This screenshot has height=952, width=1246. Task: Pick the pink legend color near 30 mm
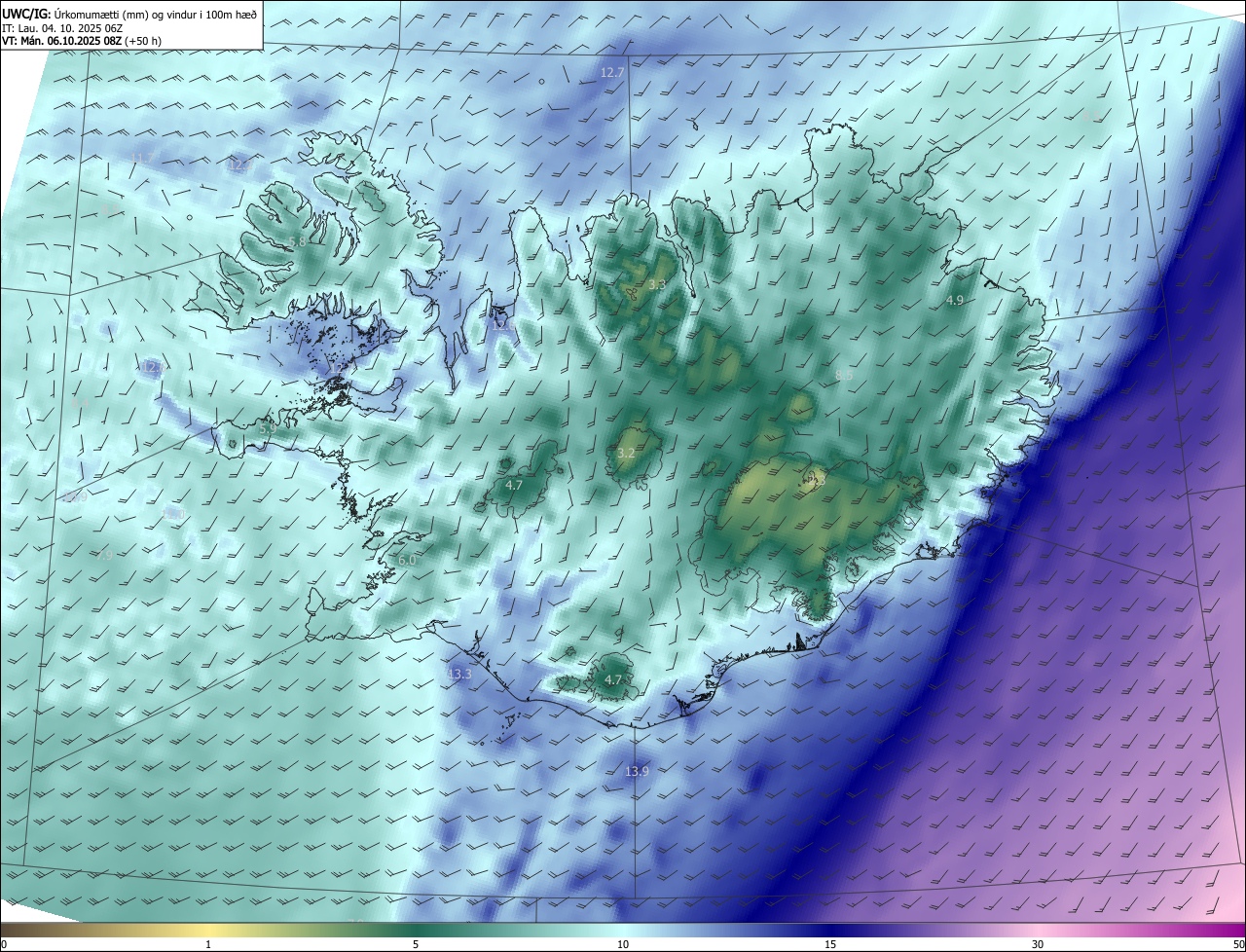pos(1038,930)
